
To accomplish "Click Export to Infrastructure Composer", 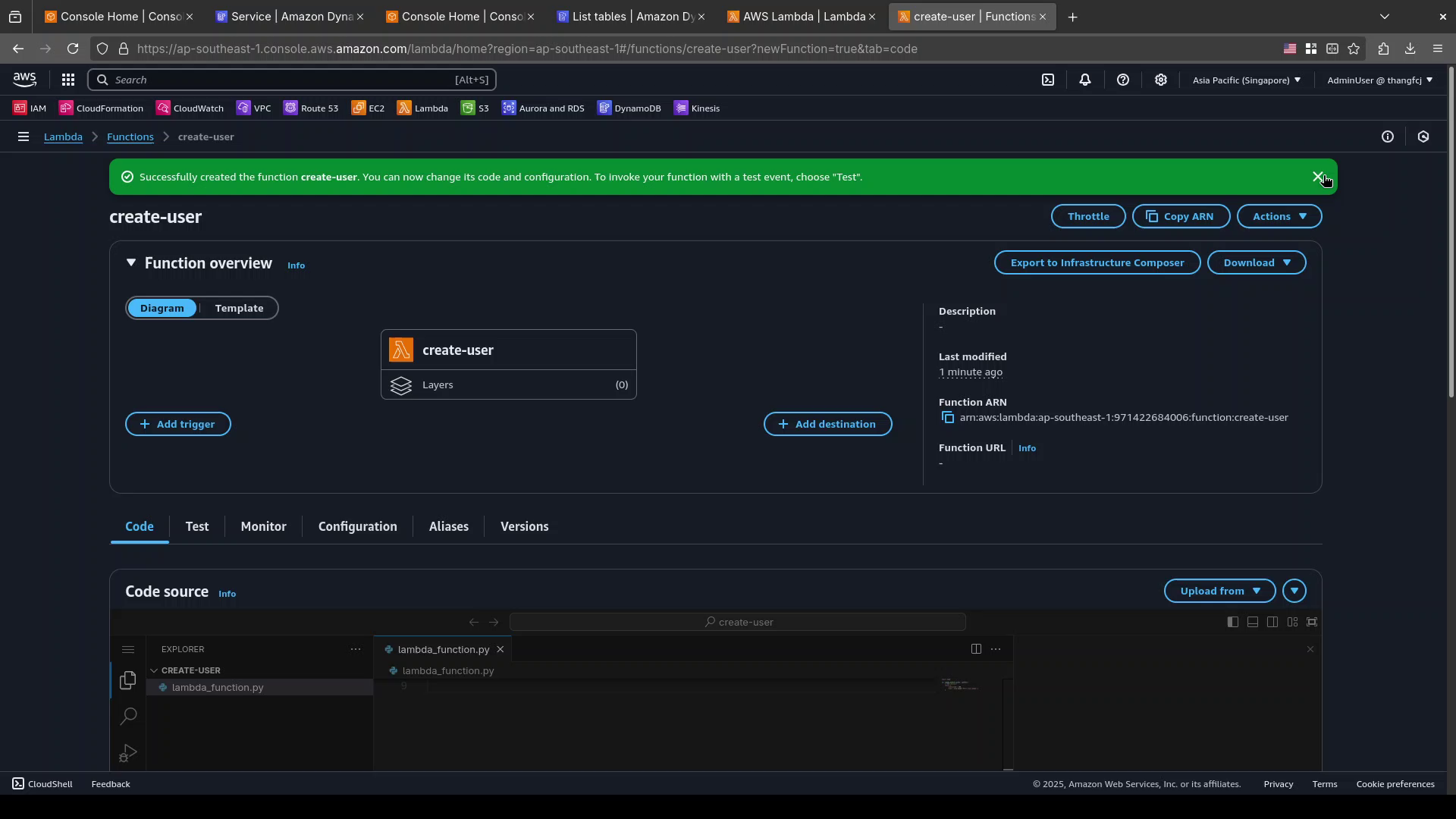I will [x=1097, y=263].
